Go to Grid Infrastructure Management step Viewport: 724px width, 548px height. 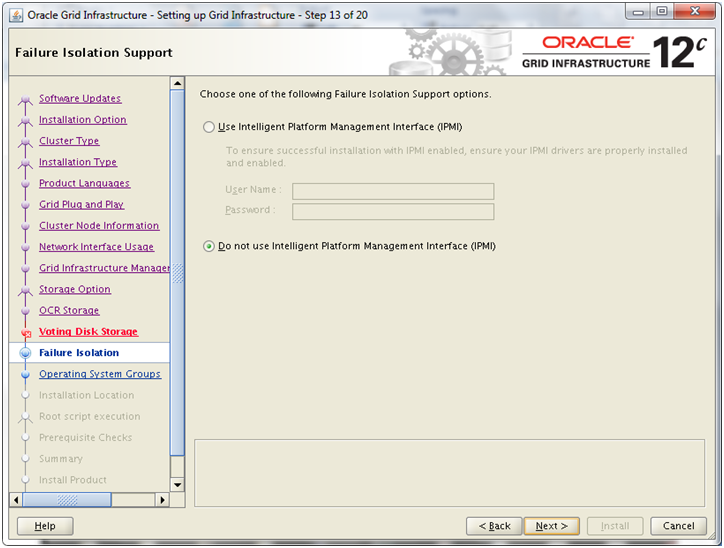coord(104,268)
